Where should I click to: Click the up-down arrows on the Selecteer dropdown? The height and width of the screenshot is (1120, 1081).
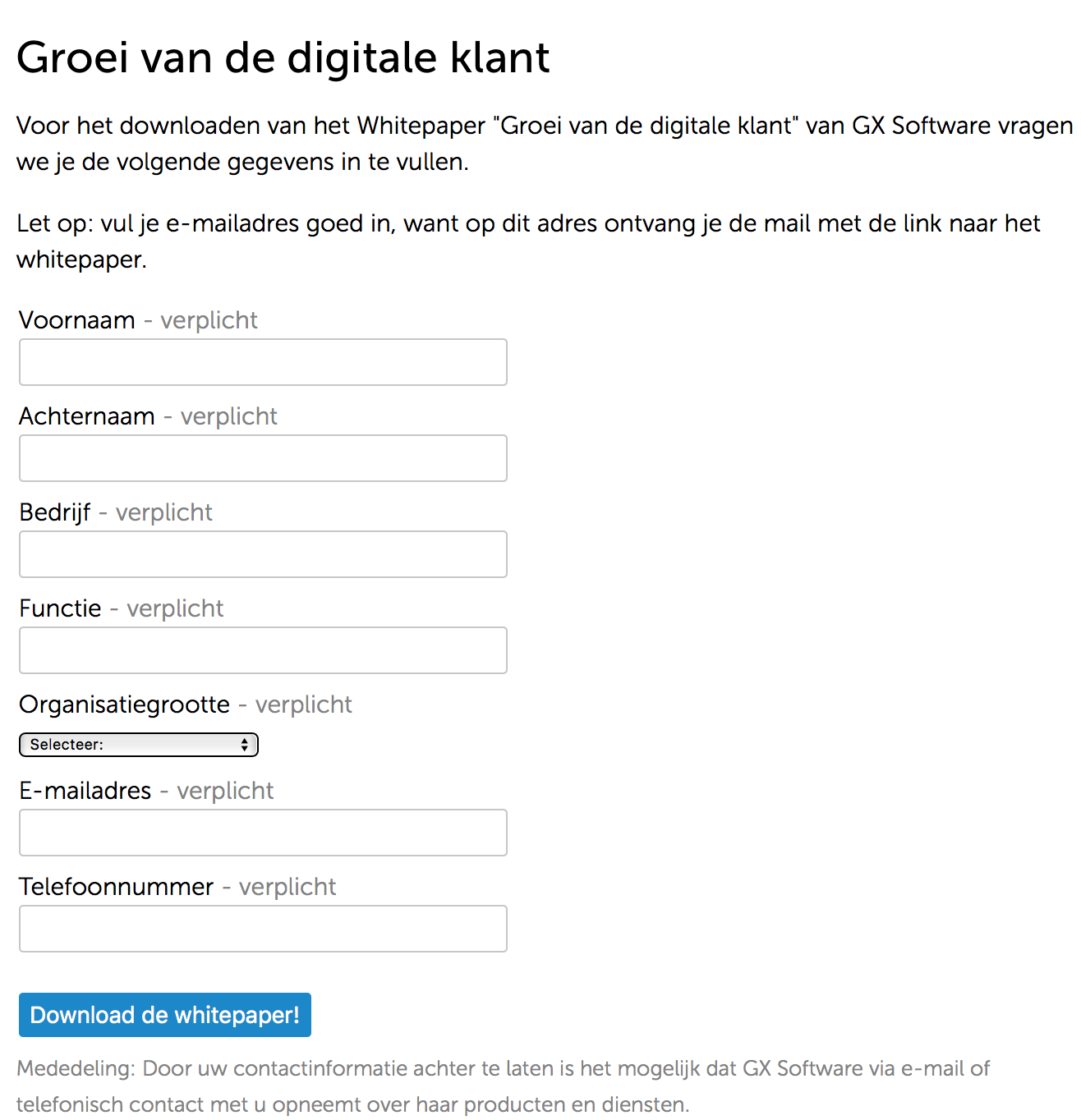point(245,745)
